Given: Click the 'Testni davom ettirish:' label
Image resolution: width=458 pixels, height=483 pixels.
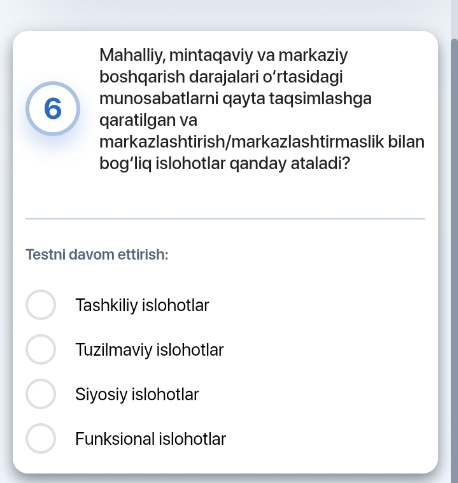Looking at the screenshot, I should [97, 255].
